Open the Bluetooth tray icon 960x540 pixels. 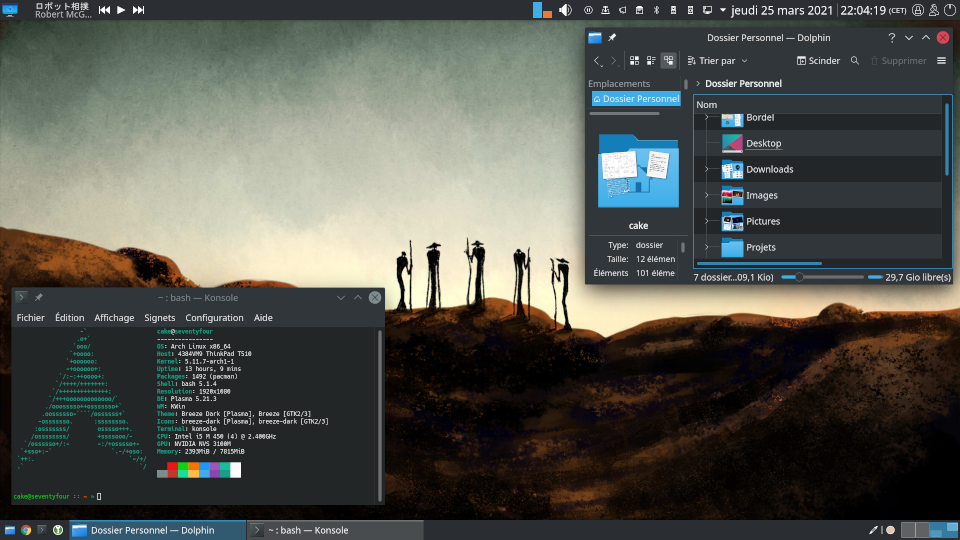[656, 10]
